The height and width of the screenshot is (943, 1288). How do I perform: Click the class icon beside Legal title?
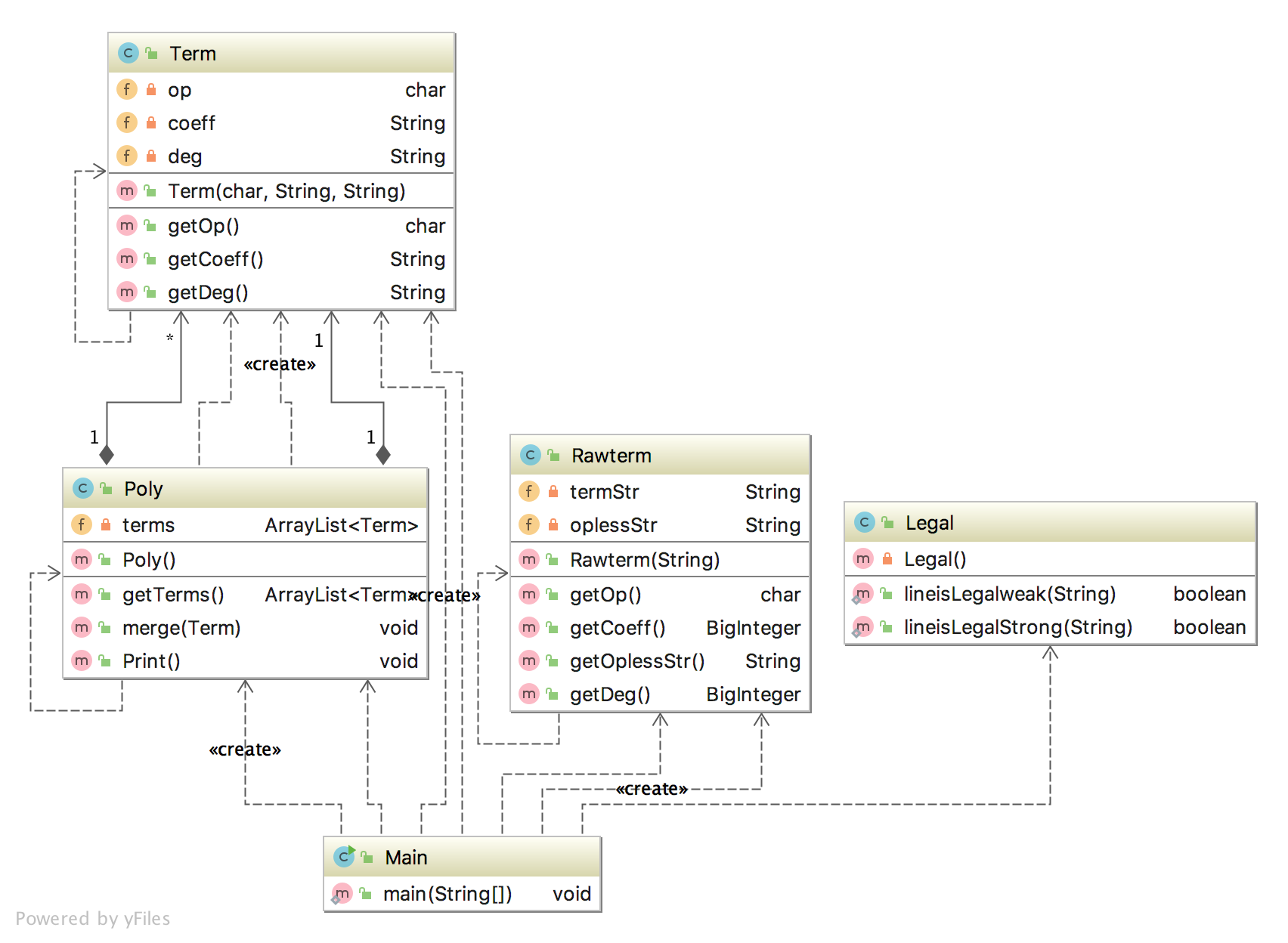tap(864, 522)
